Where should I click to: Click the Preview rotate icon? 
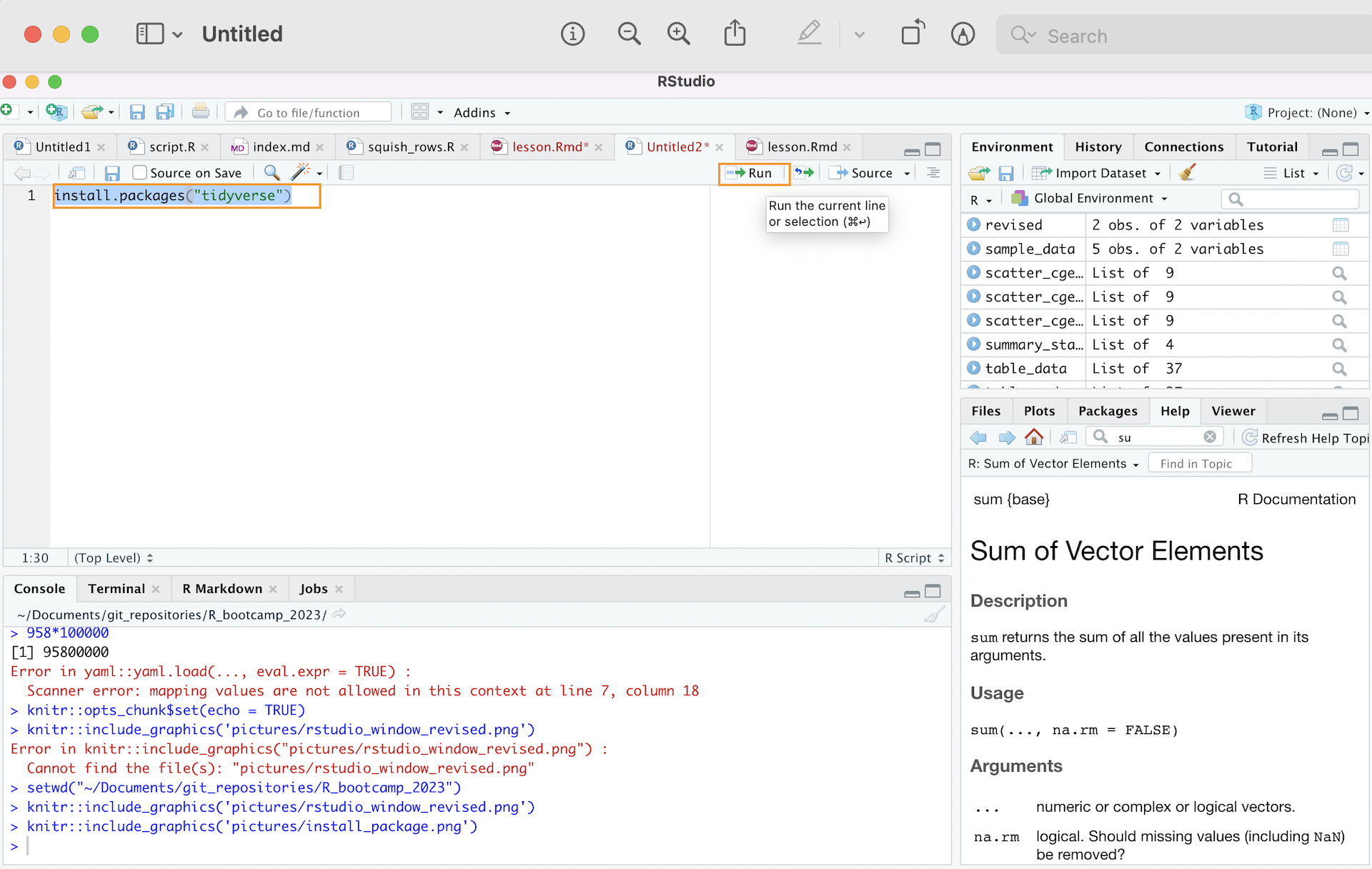[913, 34]
